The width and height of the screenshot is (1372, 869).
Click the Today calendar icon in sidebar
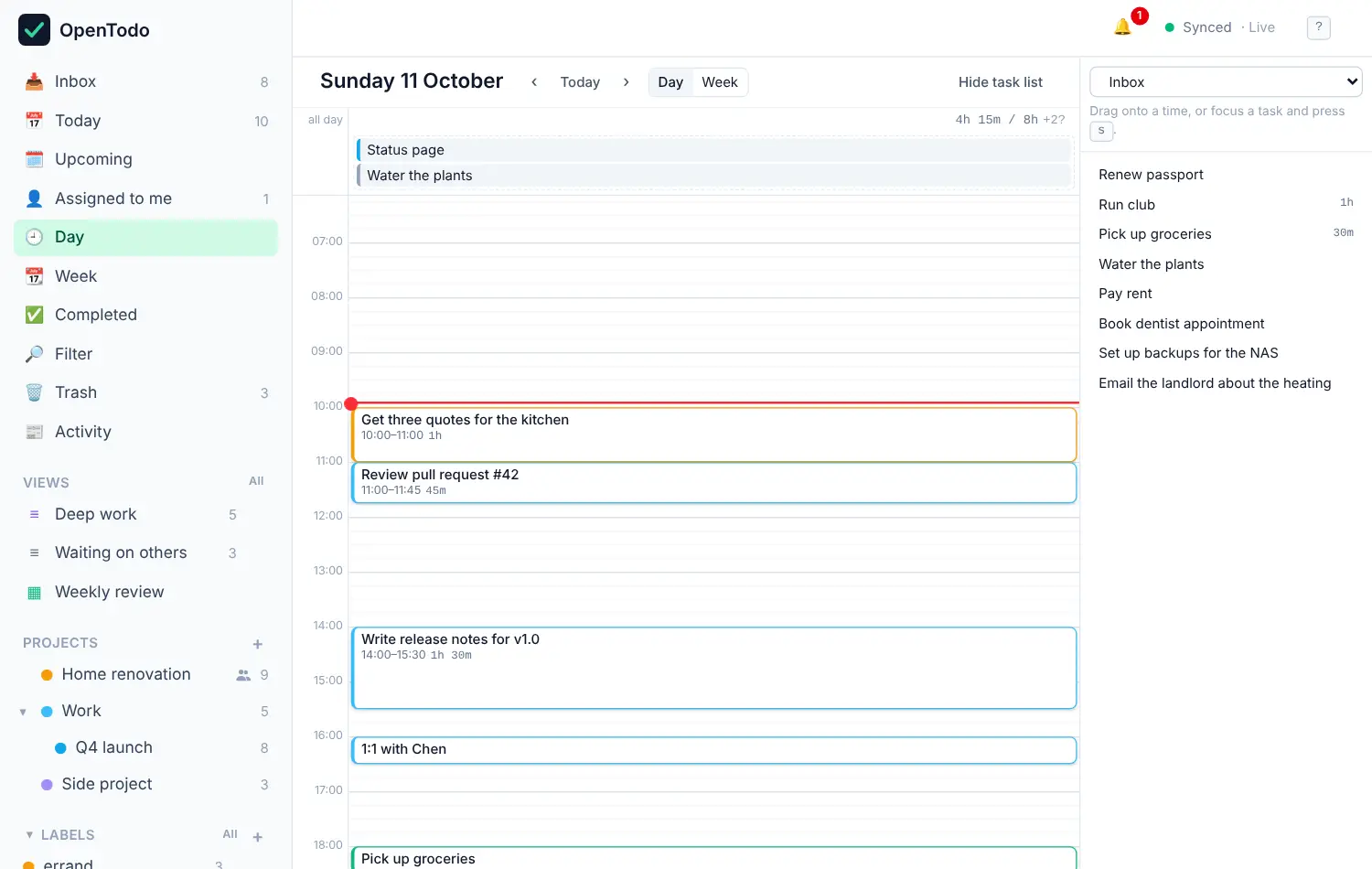pos(34,121)
